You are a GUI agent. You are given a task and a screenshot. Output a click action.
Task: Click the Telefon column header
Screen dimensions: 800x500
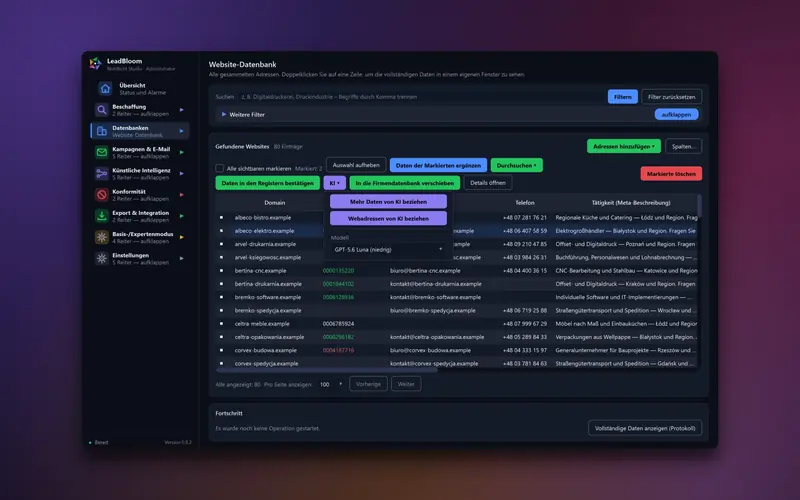point(524,203)
